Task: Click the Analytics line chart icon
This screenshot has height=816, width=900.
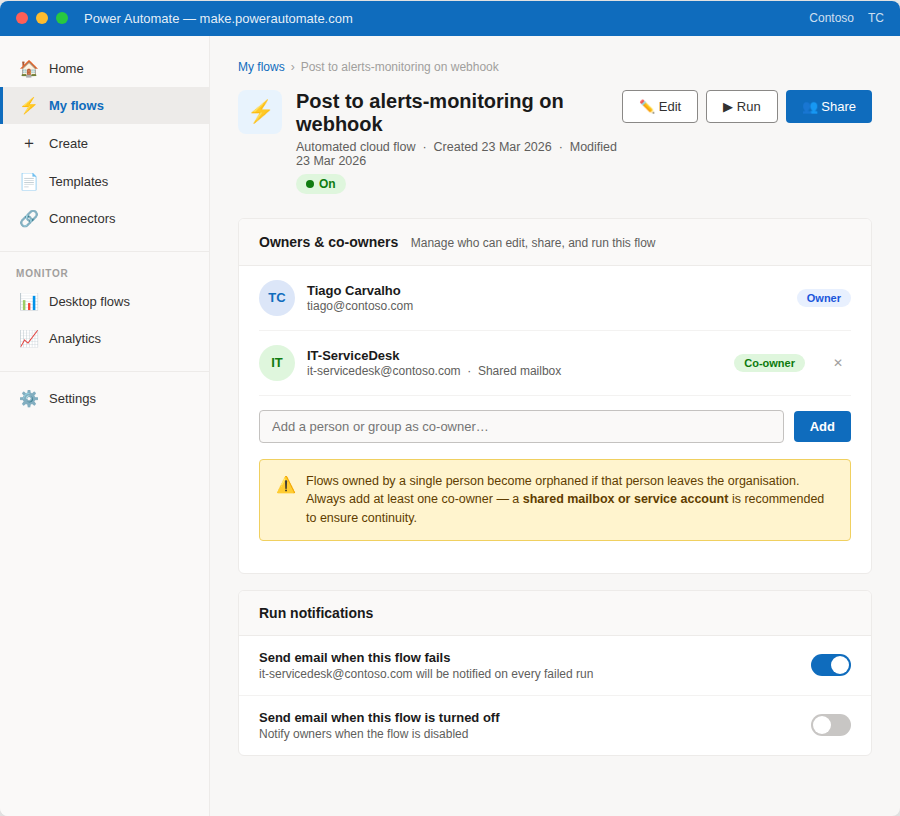Action: pos(29,339)
